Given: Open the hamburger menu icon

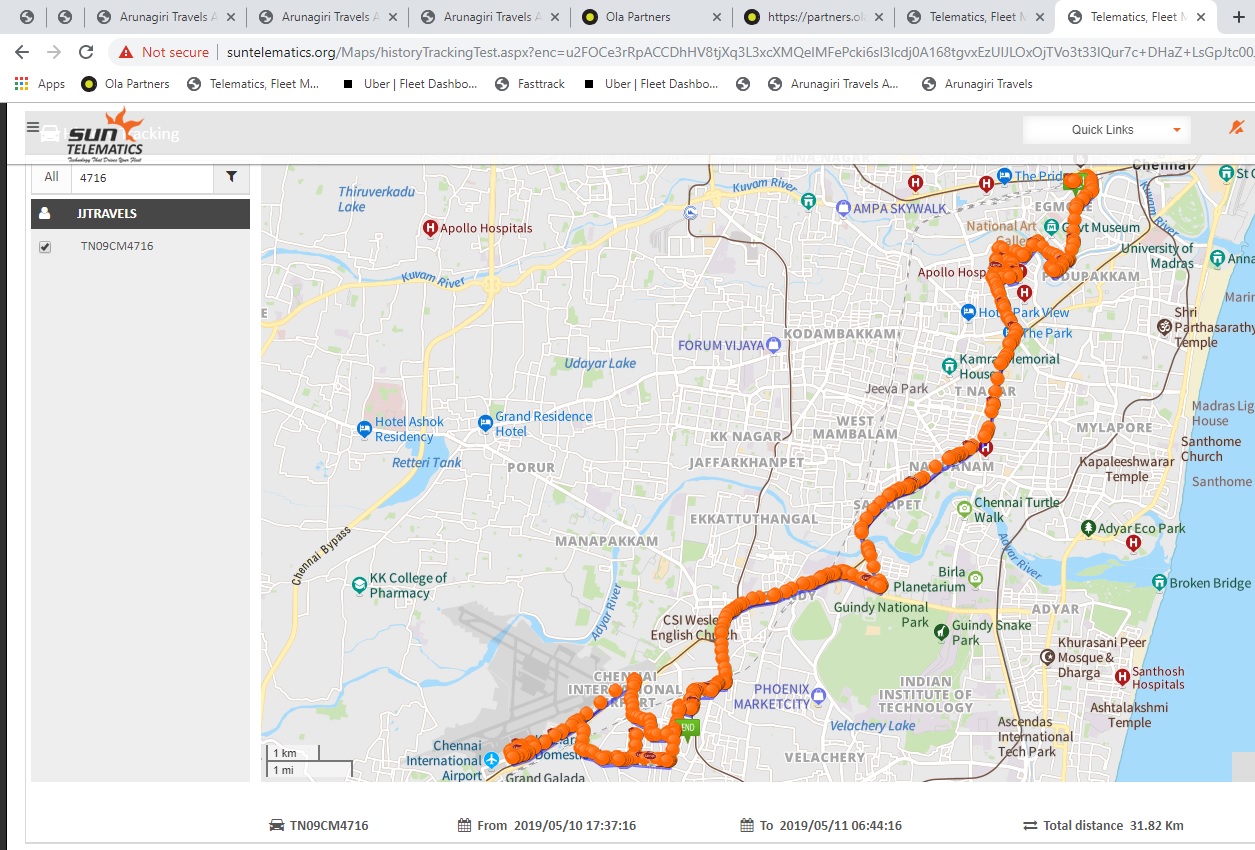Looking at the screenshot, I should click(x=33, y=127).
